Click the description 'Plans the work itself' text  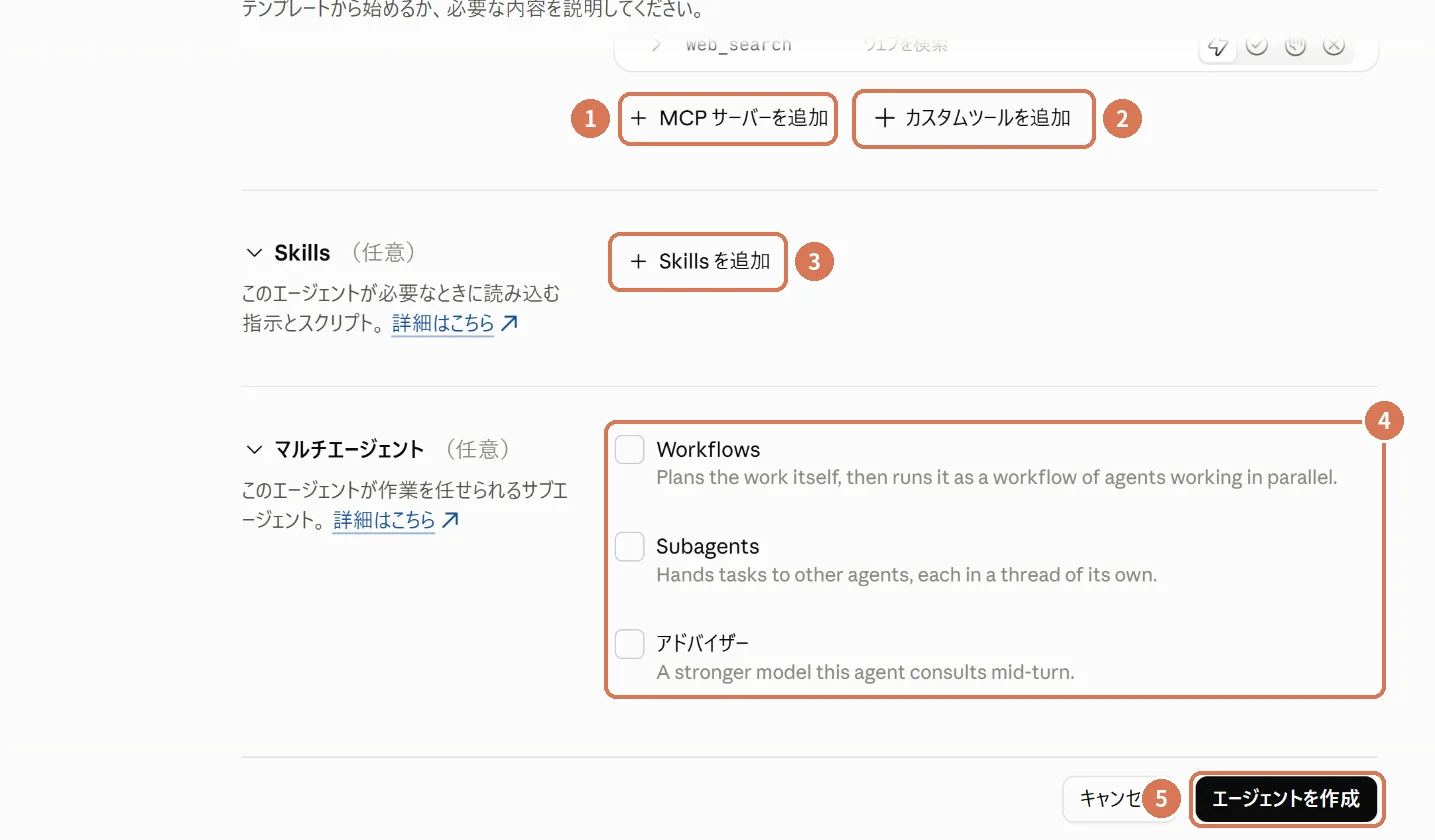click(x=997, y=478)
